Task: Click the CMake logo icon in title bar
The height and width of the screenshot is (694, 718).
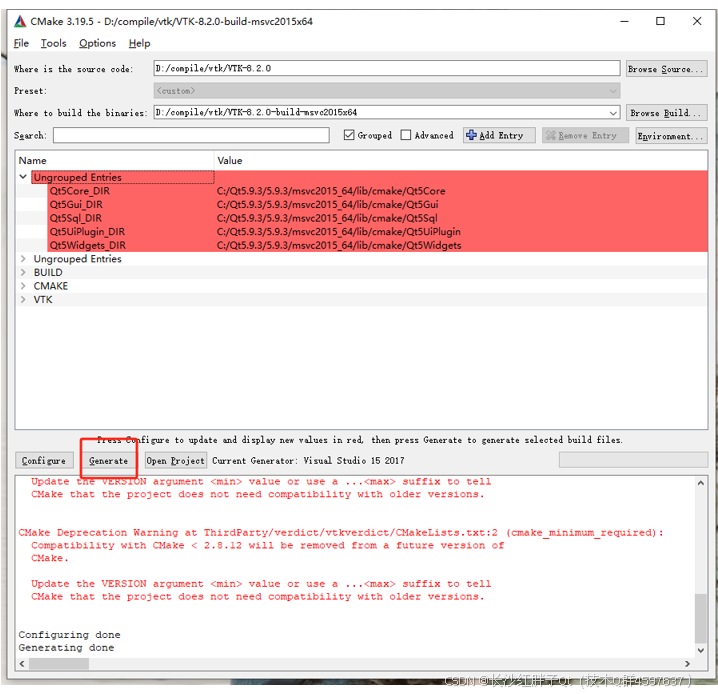Action: tap(20, 22)
